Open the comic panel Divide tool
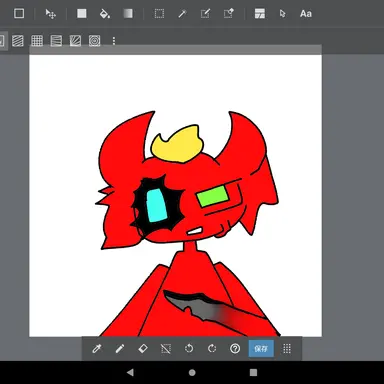Viewport: 384px width, 384px height. (260, 14)
